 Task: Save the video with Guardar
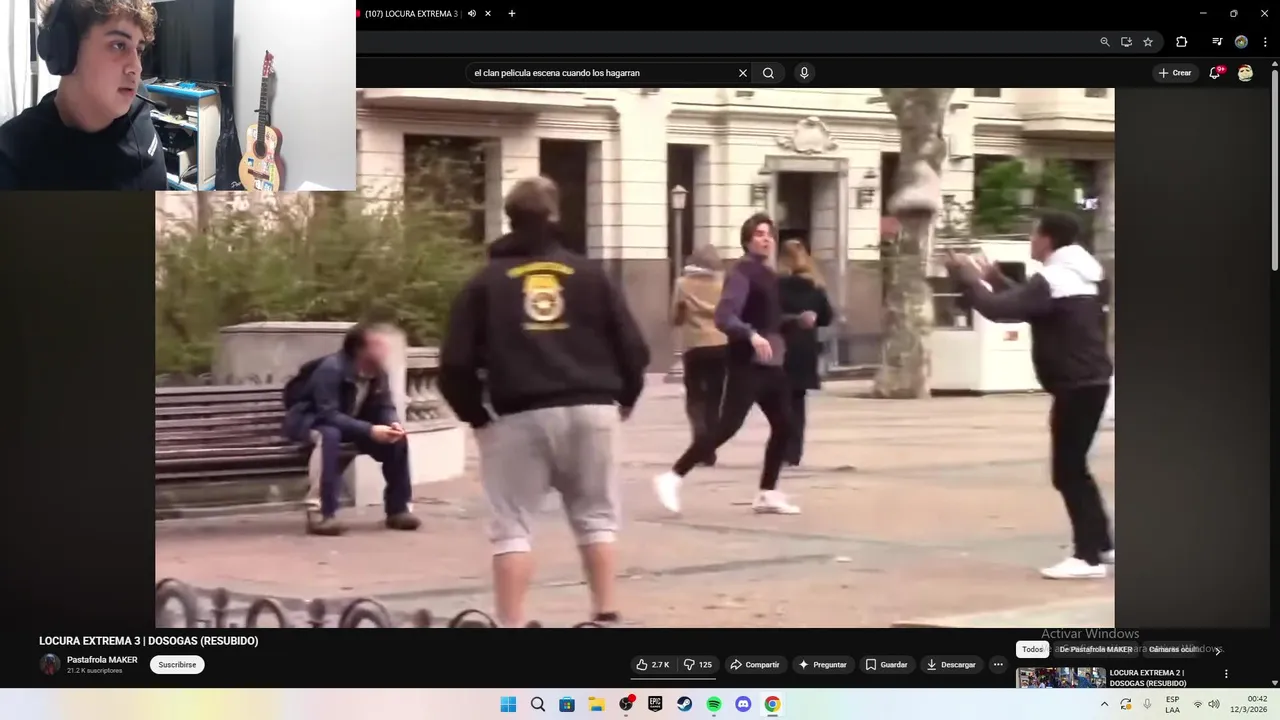pos(887,665)
